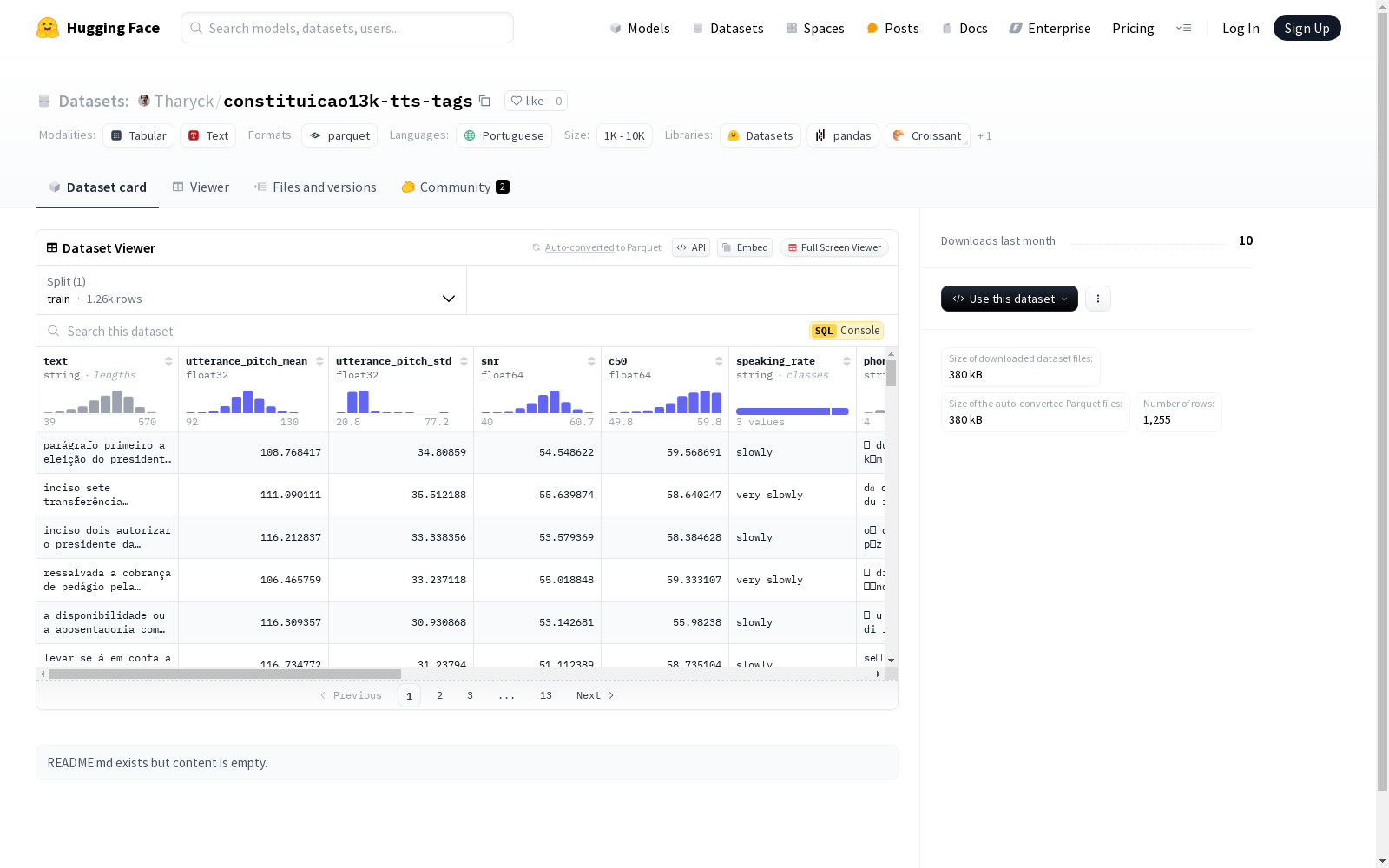
Task: Click the cell with value 35.512188
Action: coord(401,495)
